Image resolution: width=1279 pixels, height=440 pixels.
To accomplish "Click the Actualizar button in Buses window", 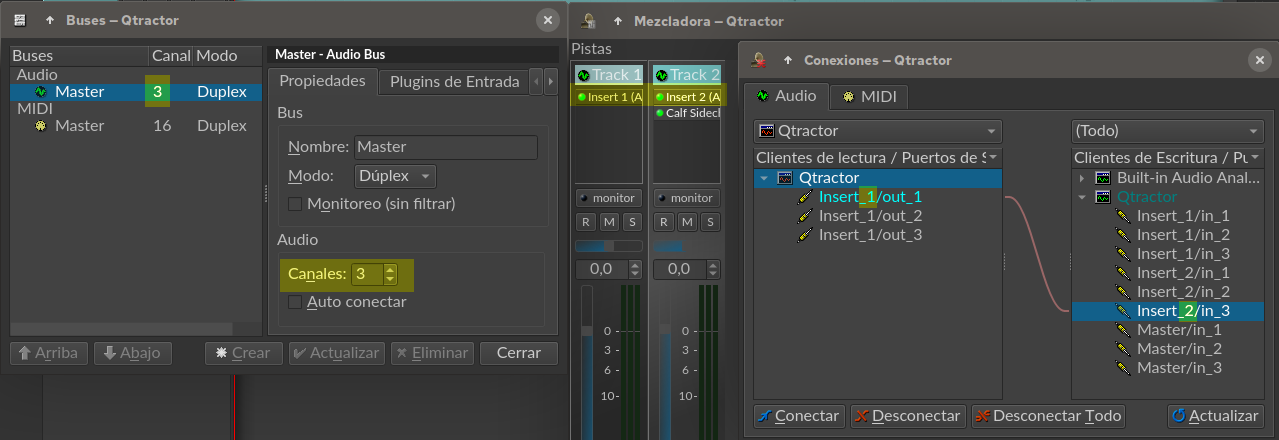I will pos(336,353).
